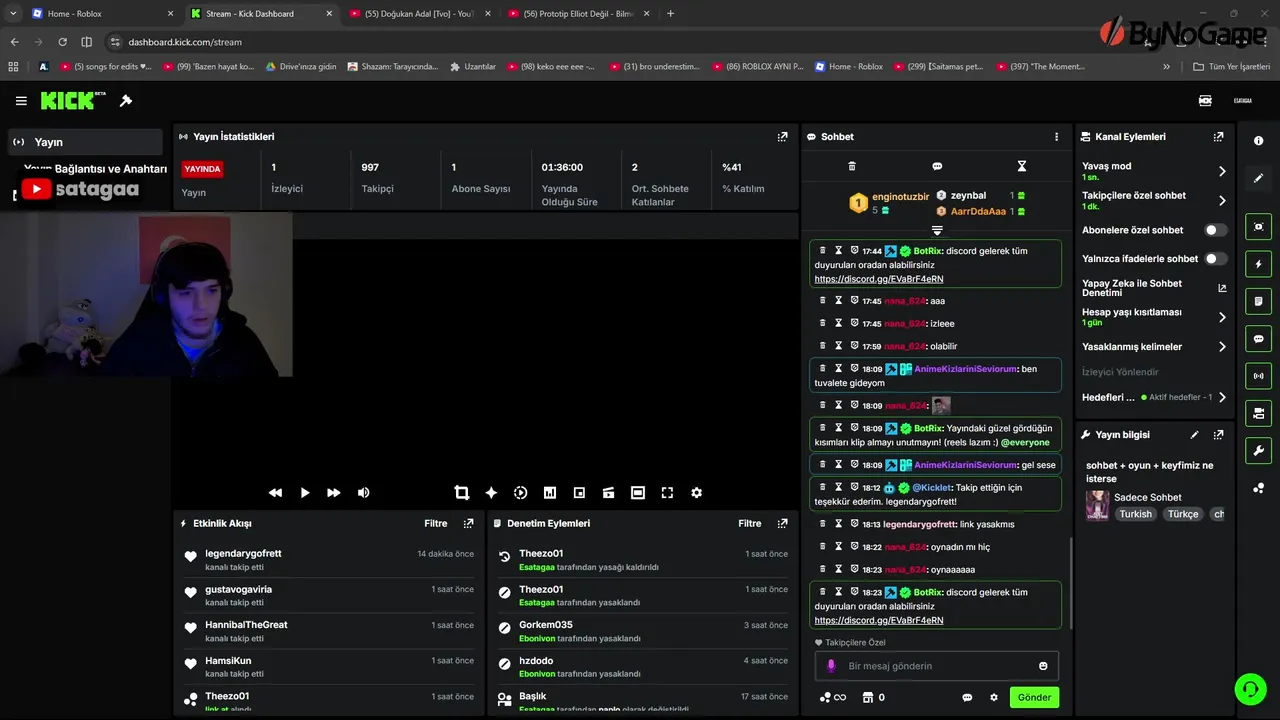
Task: Click the broadcast signal icon in the right sidebar
Action: pyautogui.click(x=1258, y=376)
